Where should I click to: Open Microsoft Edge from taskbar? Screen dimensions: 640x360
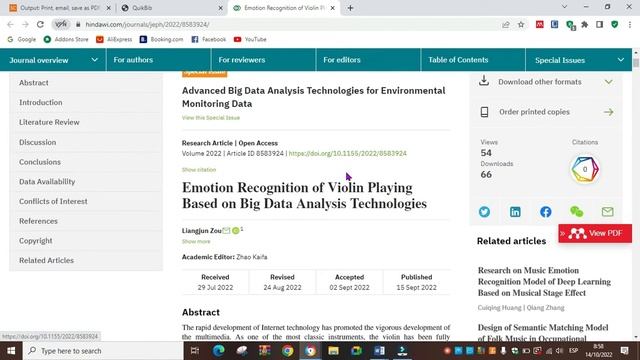tap(219, 351)
